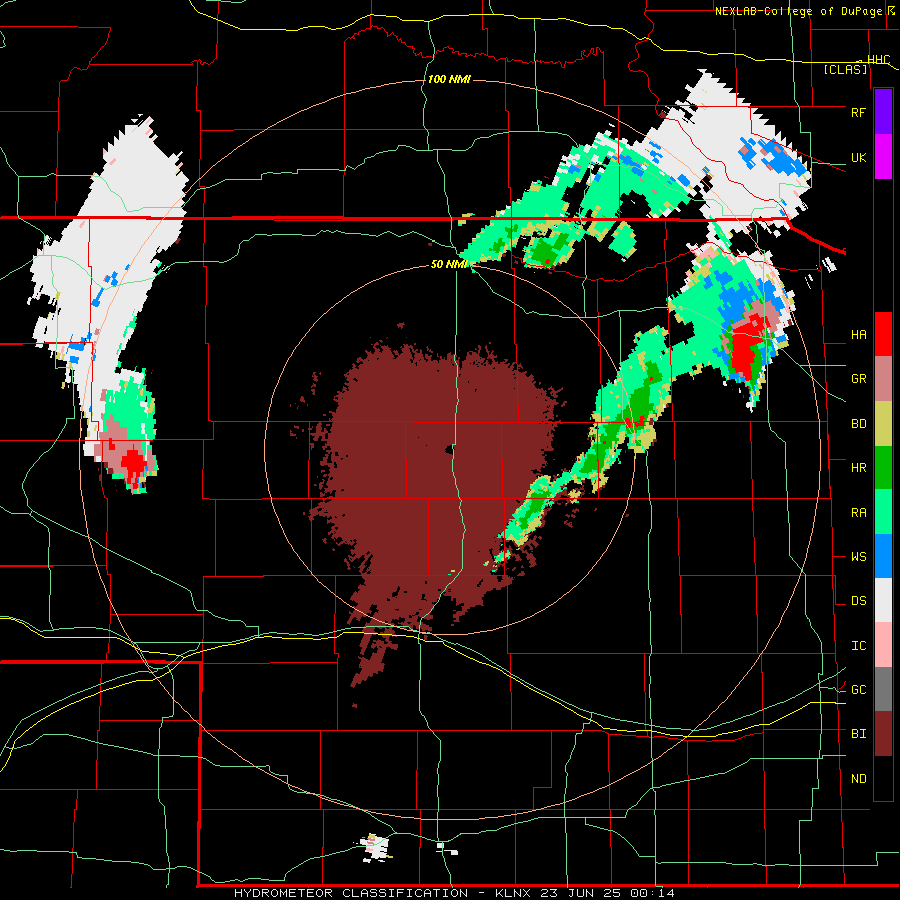The image size is (900, 900).
Task: Click the 'HHC' product code text
Action: (878, 59)
